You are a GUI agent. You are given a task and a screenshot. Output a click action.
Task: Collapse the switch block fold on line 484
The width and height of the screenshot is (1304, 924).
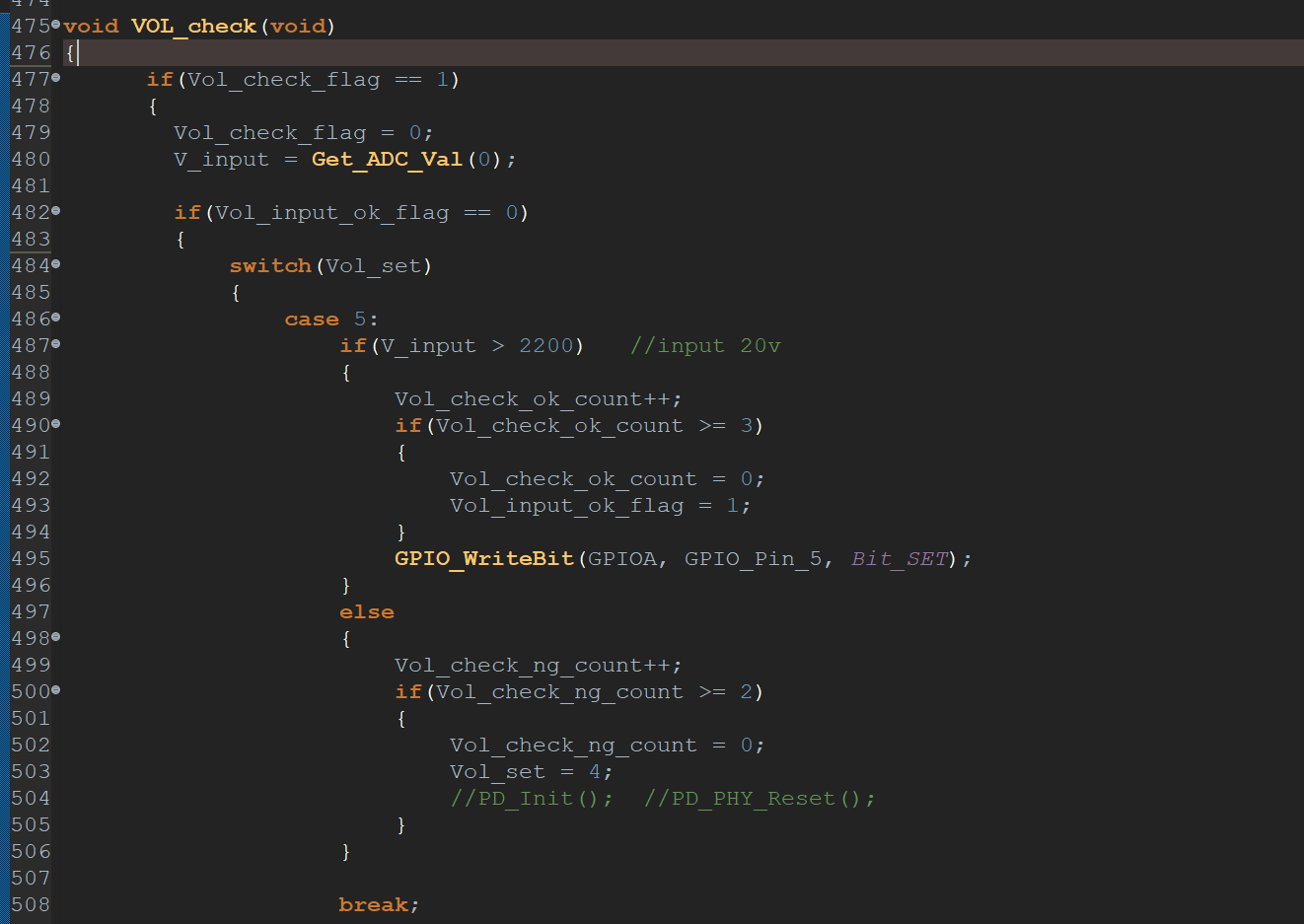[x=55, y=263]
